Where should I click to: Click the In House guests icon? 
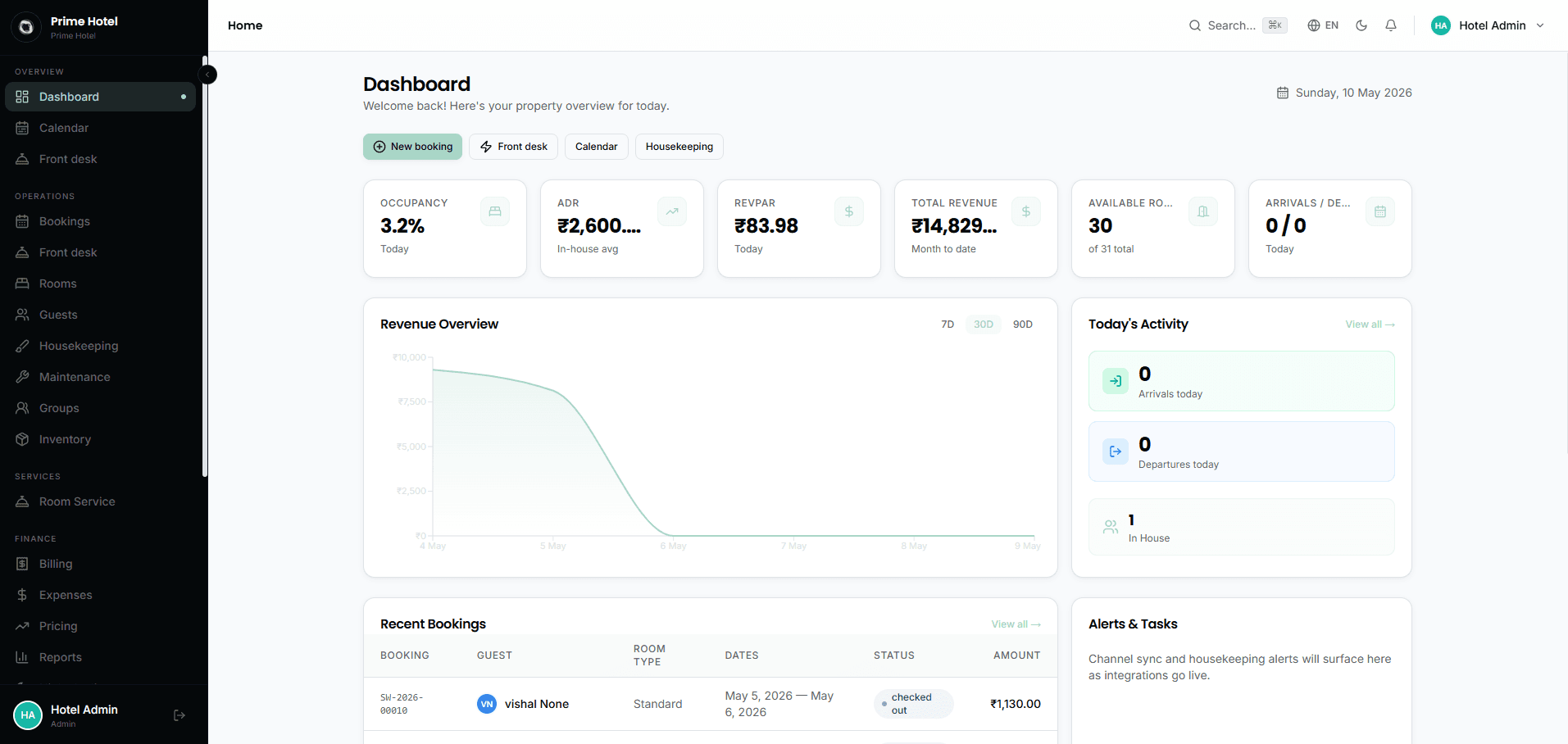[1111, 527]
